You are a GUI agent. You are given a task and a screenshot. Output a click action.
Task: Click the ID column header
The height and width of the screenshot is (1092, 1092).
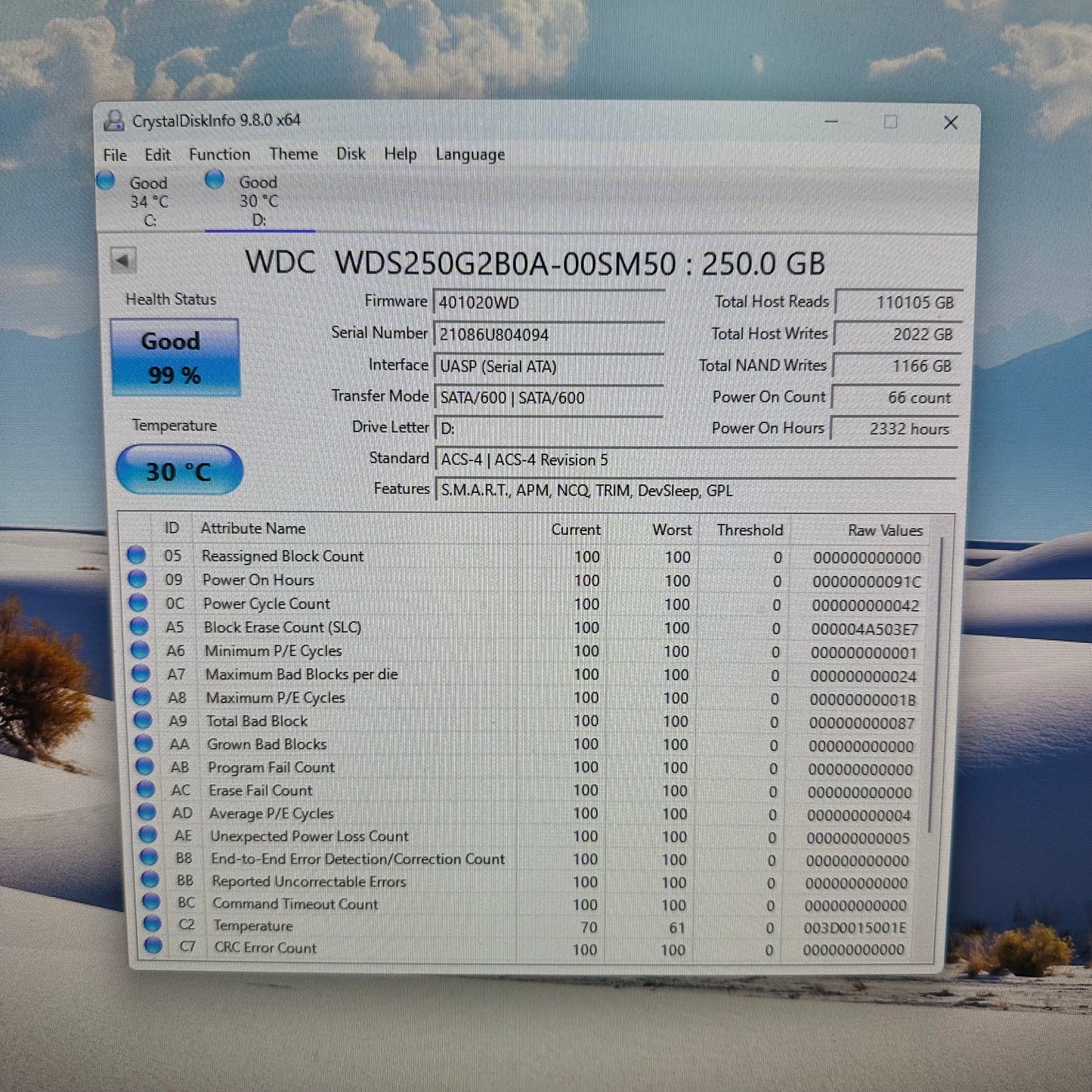(172, 528)
